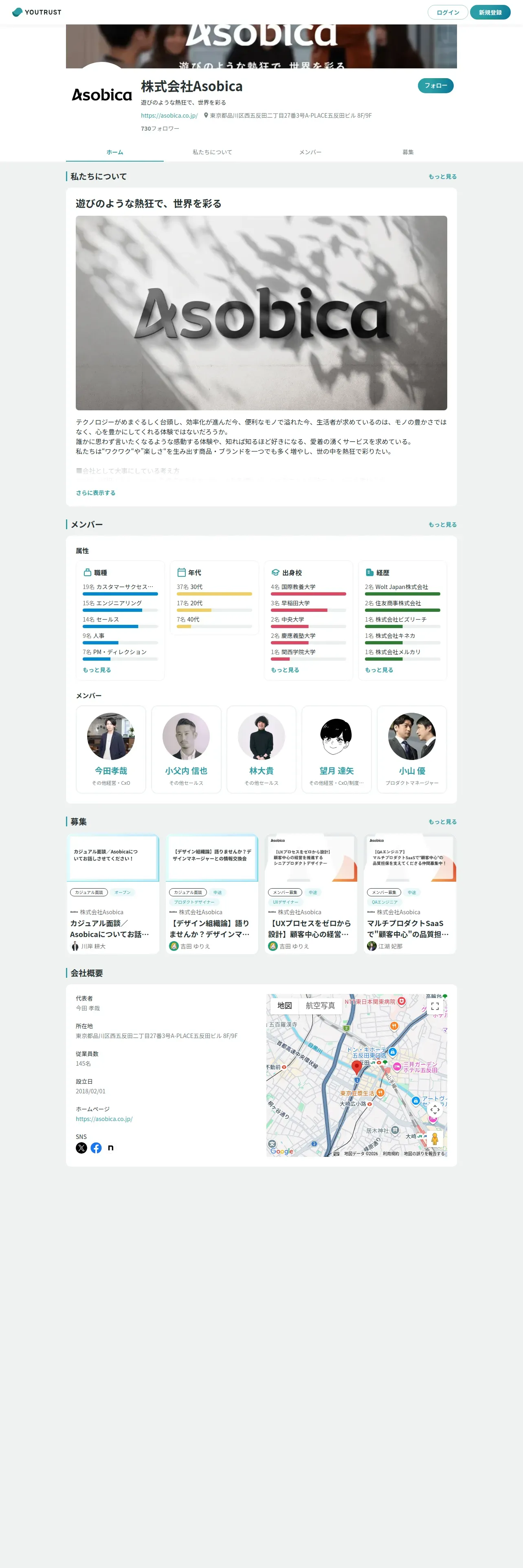Viewport: 523px width, 1568px height.
Task: Click the 30代 yellow progress bar
Action: click(x=214, y=594)
